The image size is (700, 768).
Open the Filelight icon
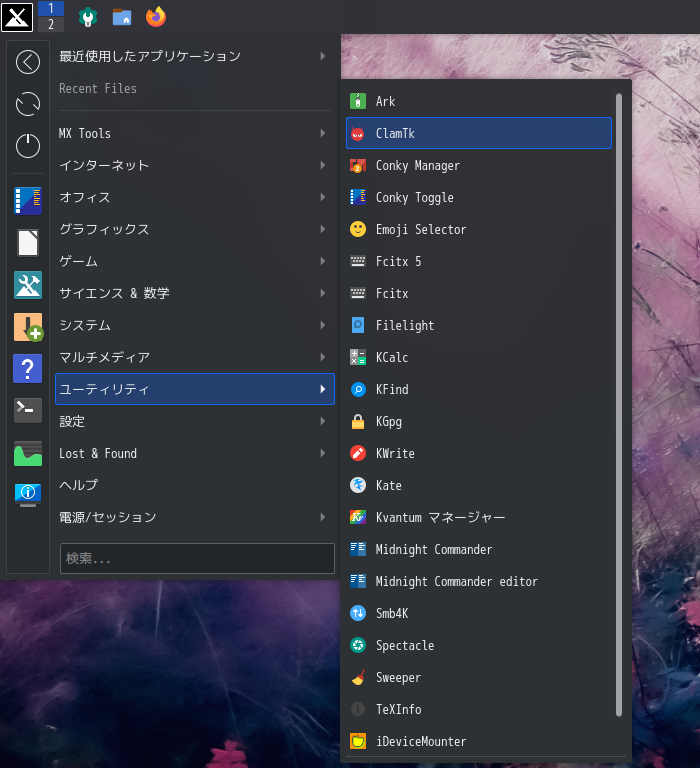[x=358, y=325]
